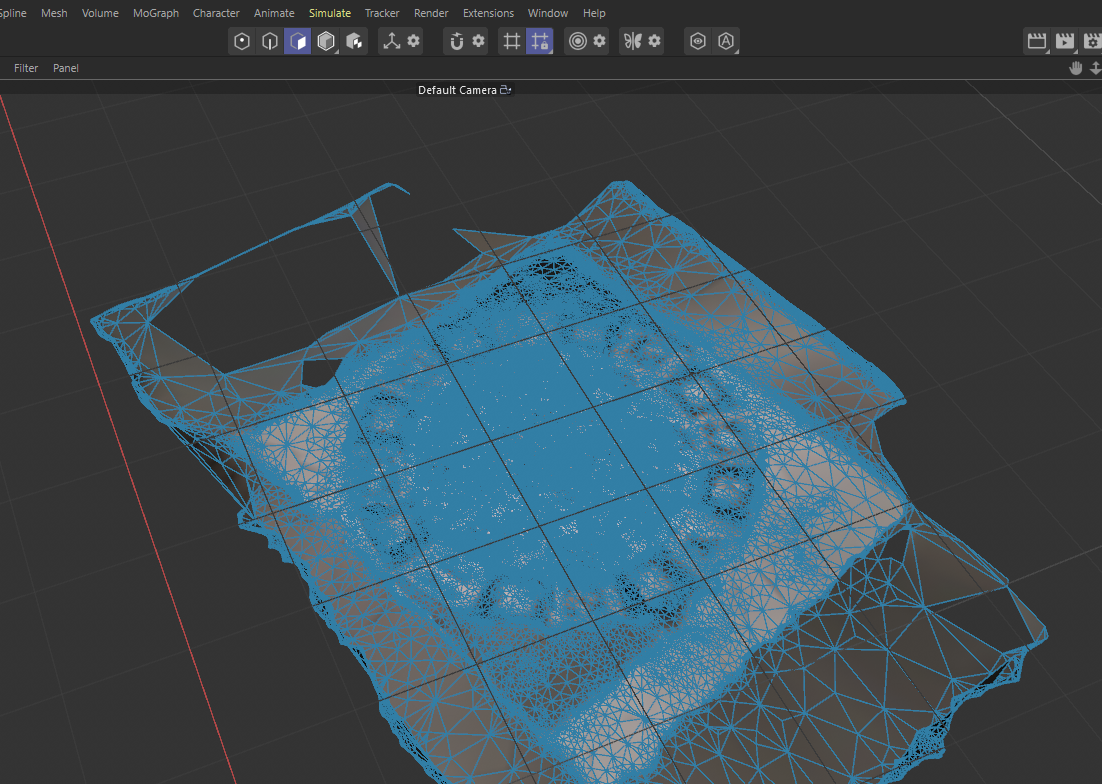1102x784 pixels.
Task: Activate the Symmetry butterfly tool
Action: [x=633, y=40]
